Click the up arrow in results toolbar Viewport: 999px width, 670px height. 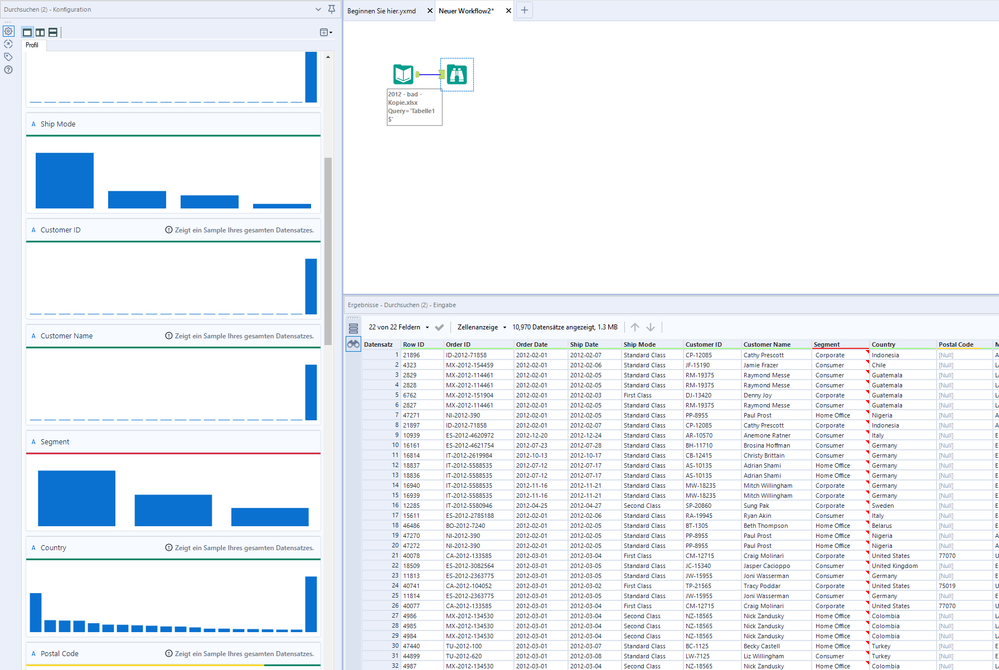click(635, 327)
